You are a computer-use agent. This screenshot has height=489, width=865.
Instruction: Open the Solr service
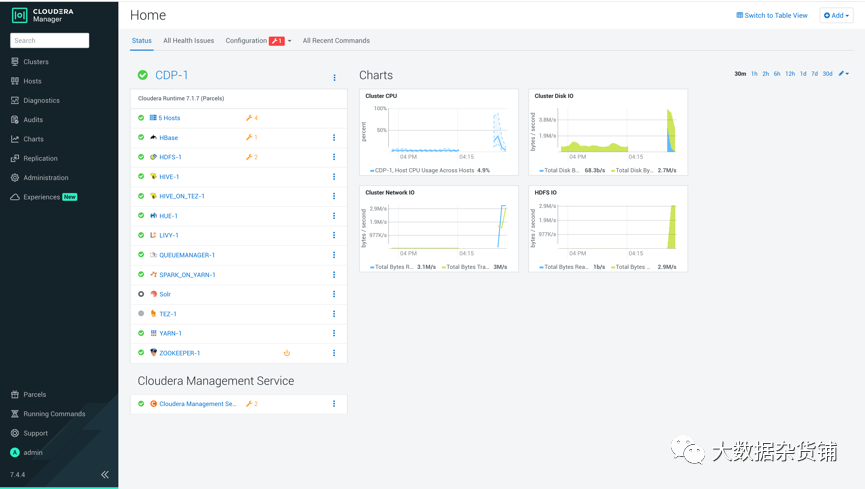point(165,294)
